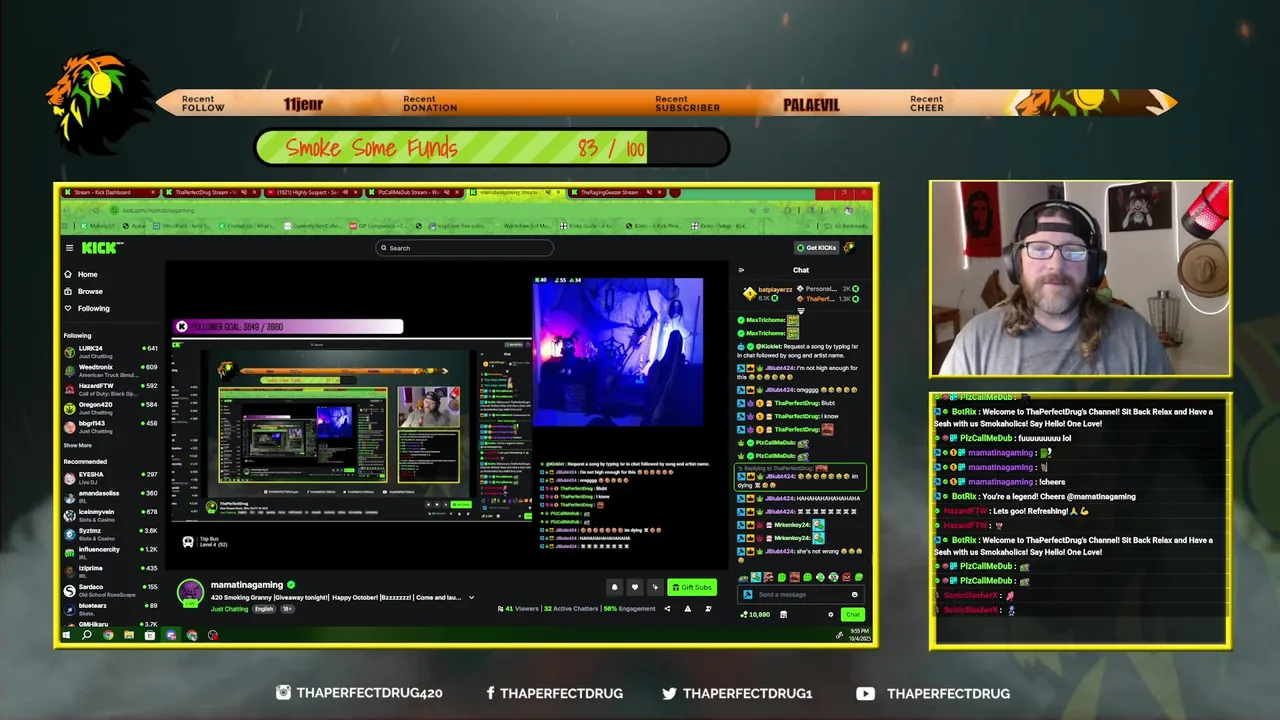Open the profile avatar menu beside Get KICKs
The image size is (1280, 720).
click(850, 248)
